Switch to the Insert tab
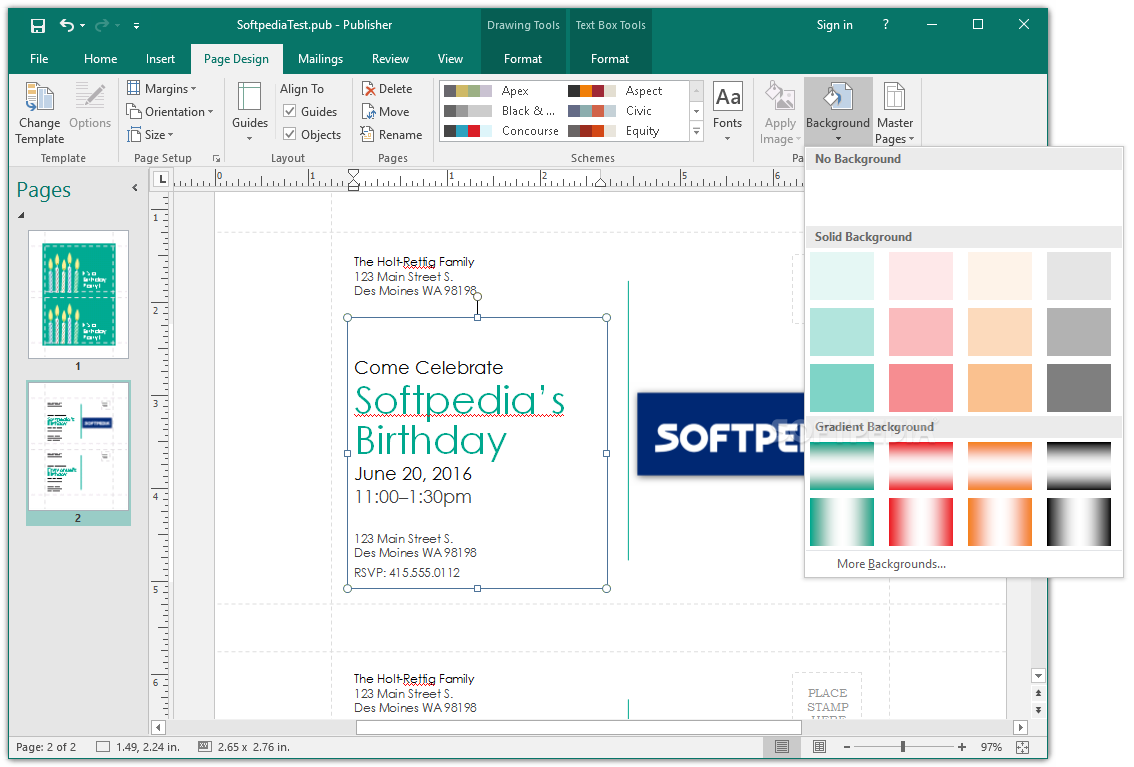1134x767 pixels. tap(160, 59)
